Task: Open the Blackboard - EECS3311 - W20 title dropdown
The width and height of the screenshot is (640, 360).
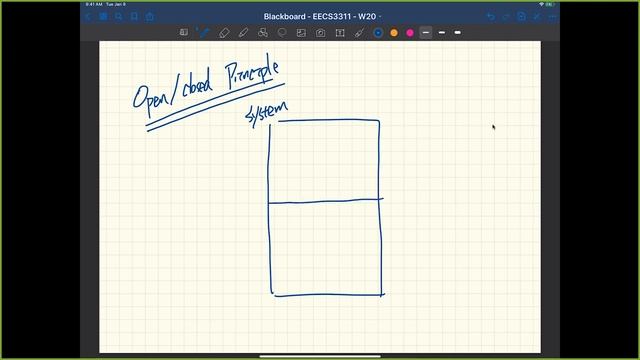Action: [322, 17]
